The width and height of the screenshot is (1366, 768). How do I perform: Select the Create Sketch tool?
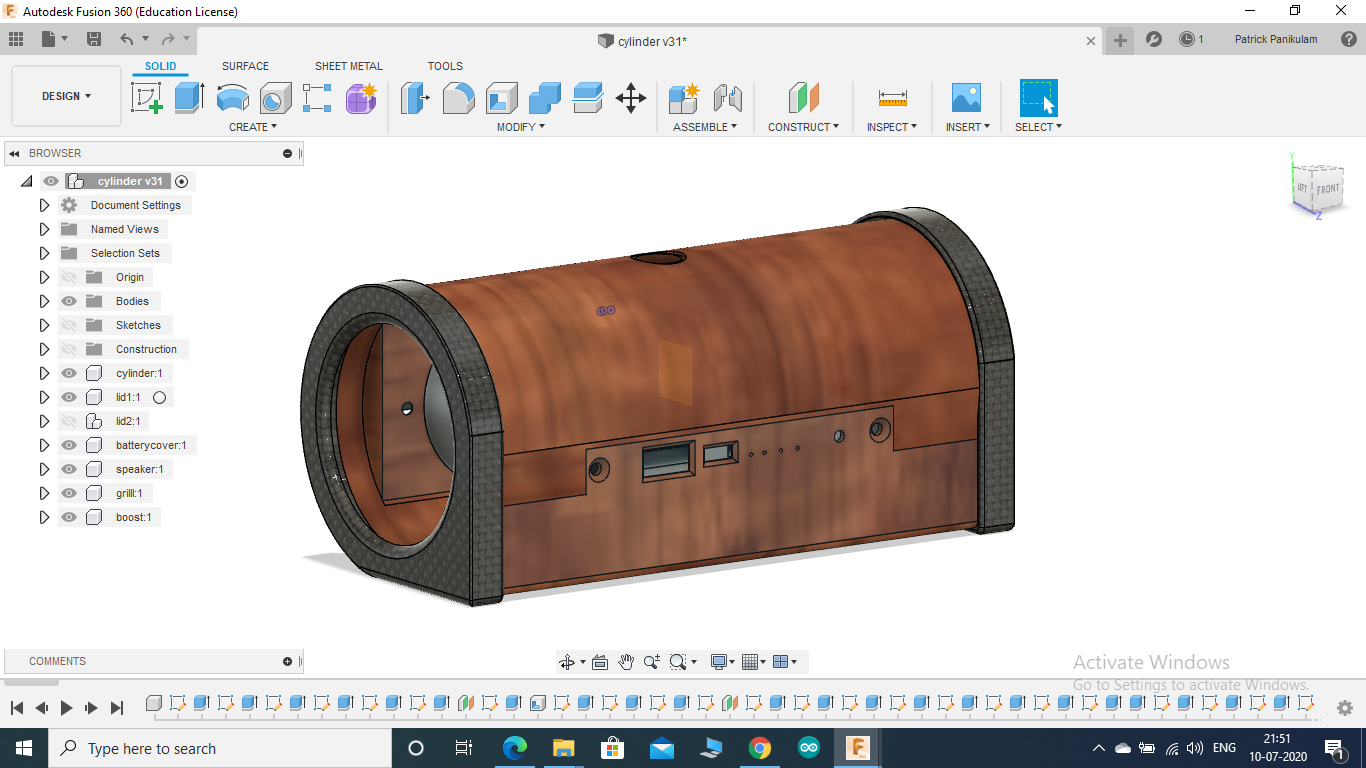click(x=147, y=97)
